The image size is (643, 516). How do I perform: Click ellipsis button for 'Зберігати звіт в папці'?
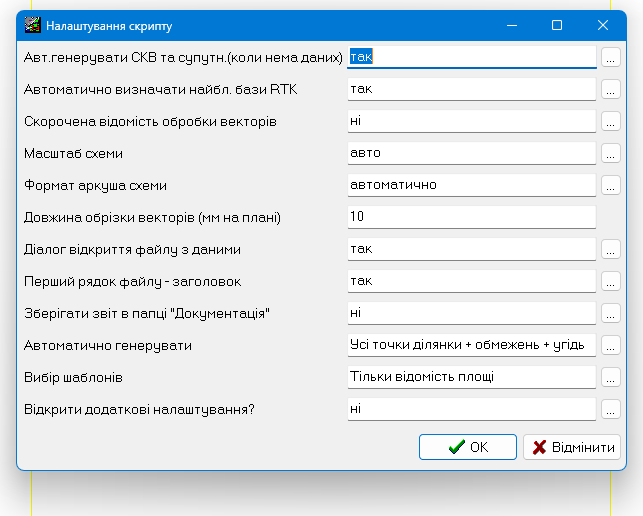[611, 313]
